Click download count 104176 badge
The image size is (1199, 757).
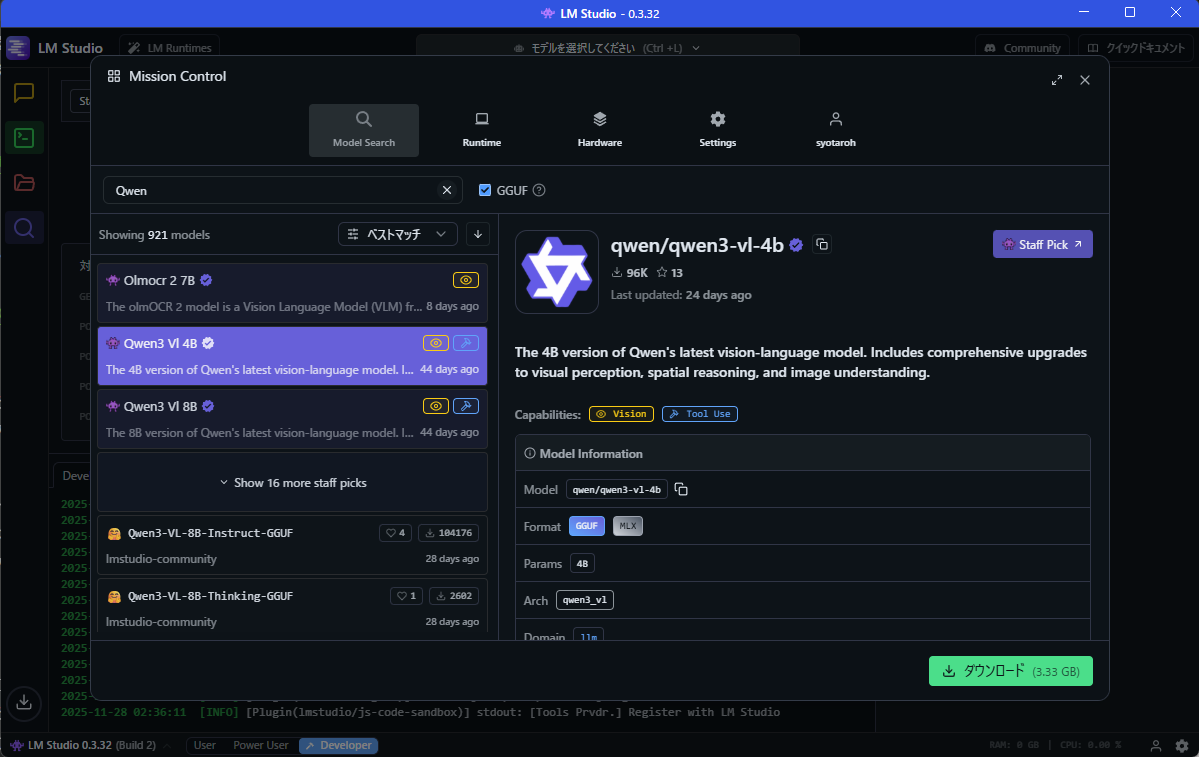coord(448,533)
